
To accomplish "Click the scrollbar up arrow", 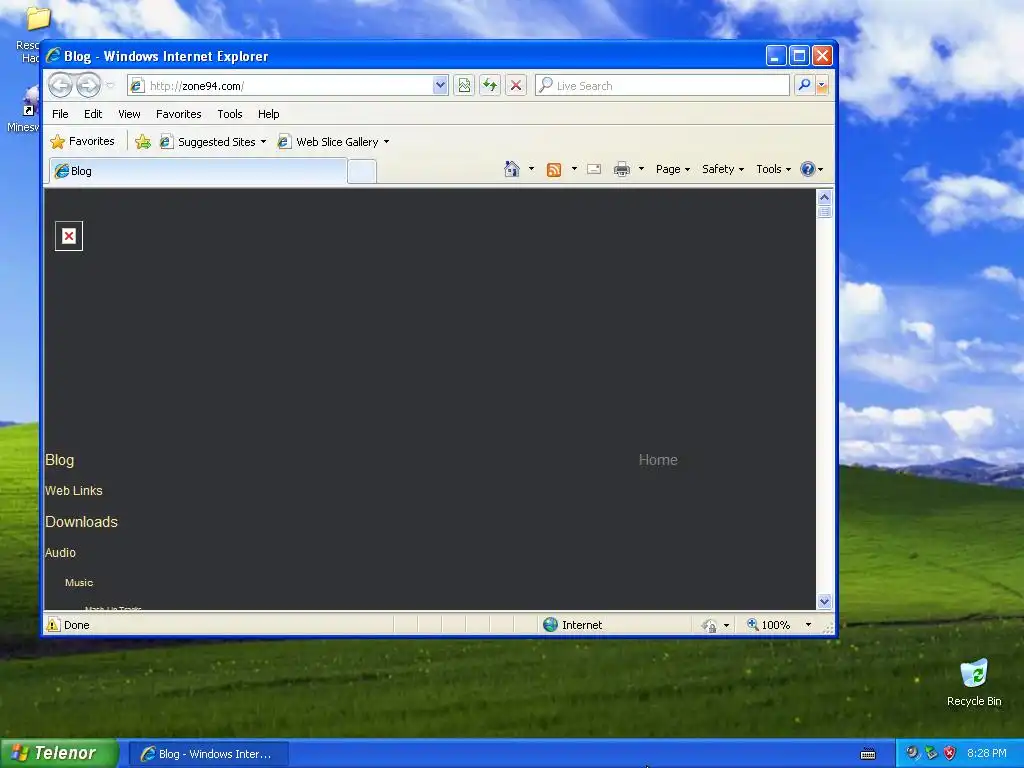I will pos(824,197).
